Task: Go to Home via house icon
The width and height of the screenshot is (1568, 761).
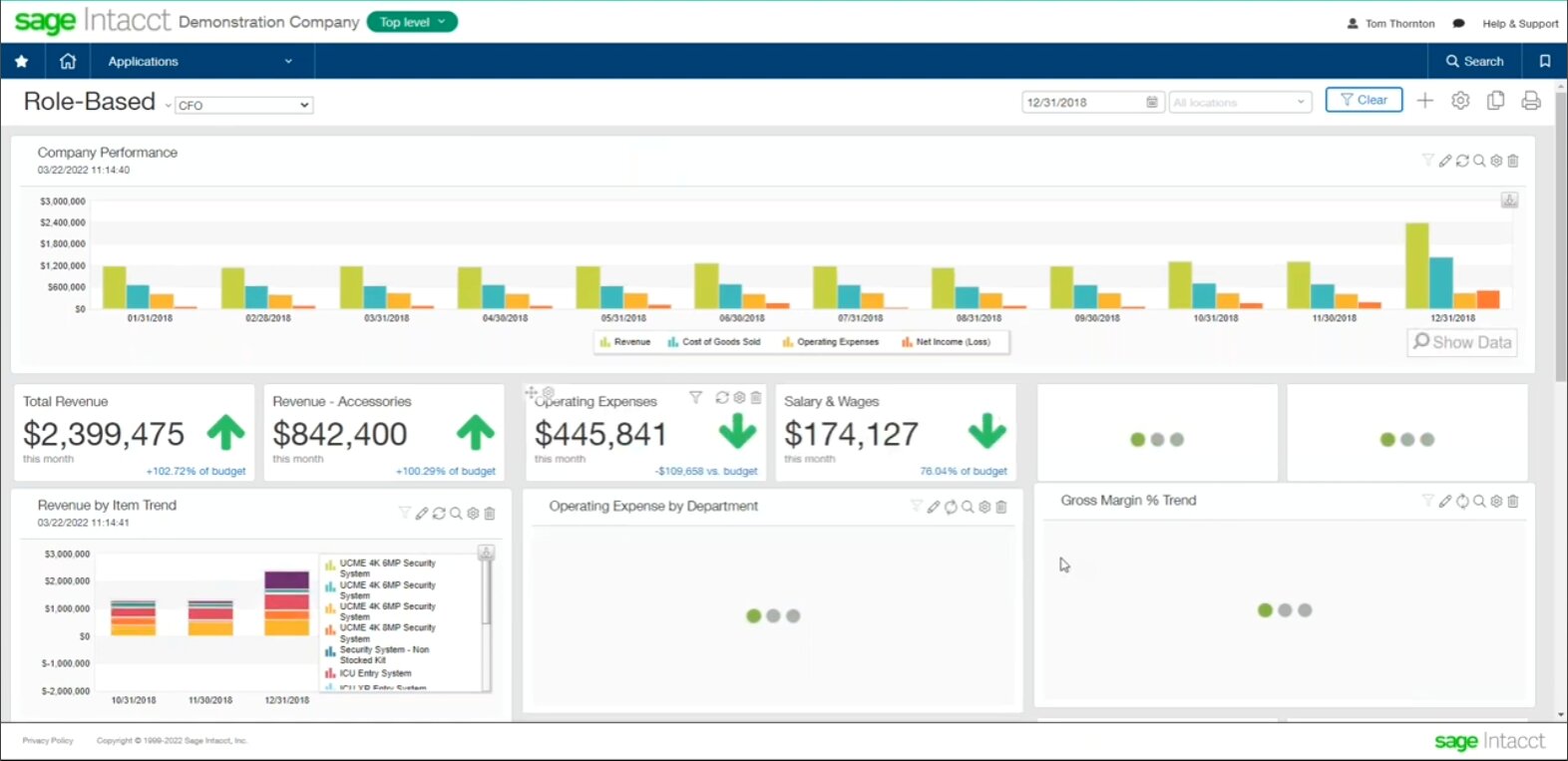Action: pos(68,61)
